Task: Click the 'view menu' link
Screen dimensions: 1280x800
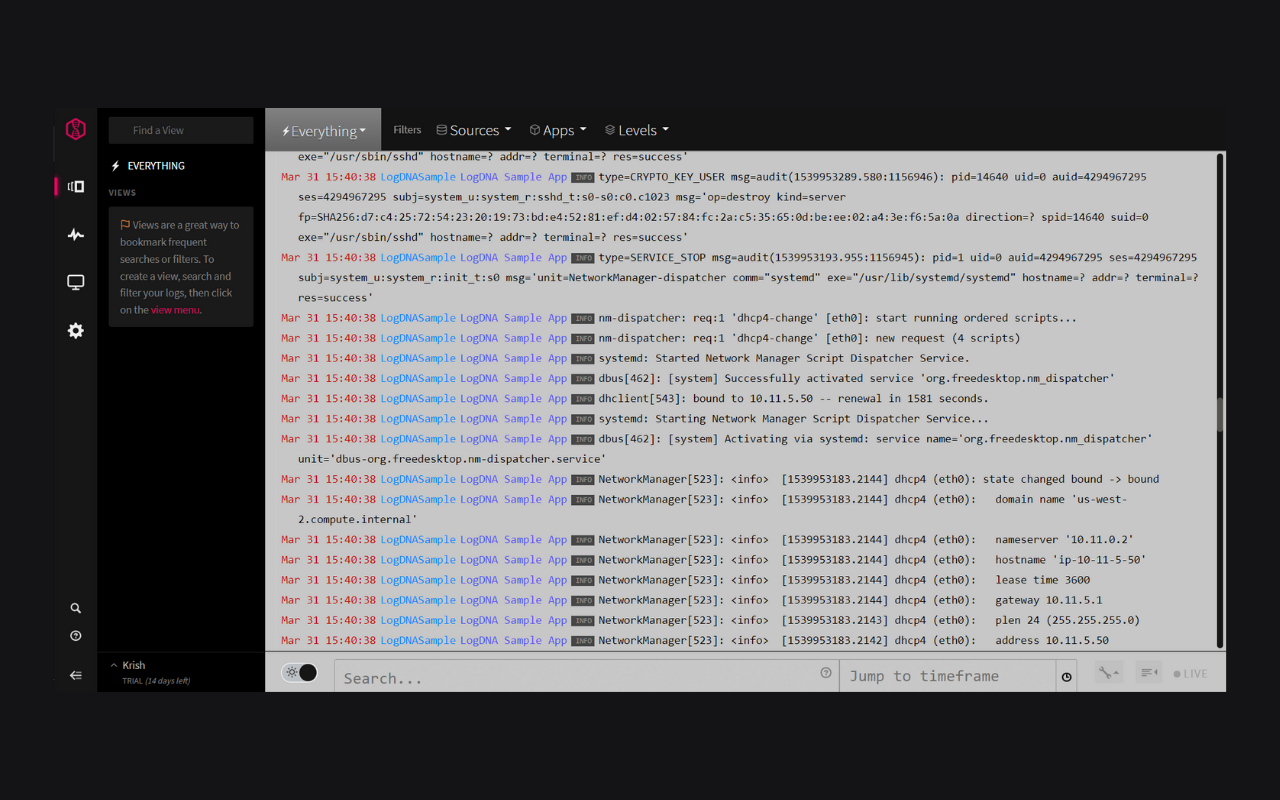Action: (175, 310)
